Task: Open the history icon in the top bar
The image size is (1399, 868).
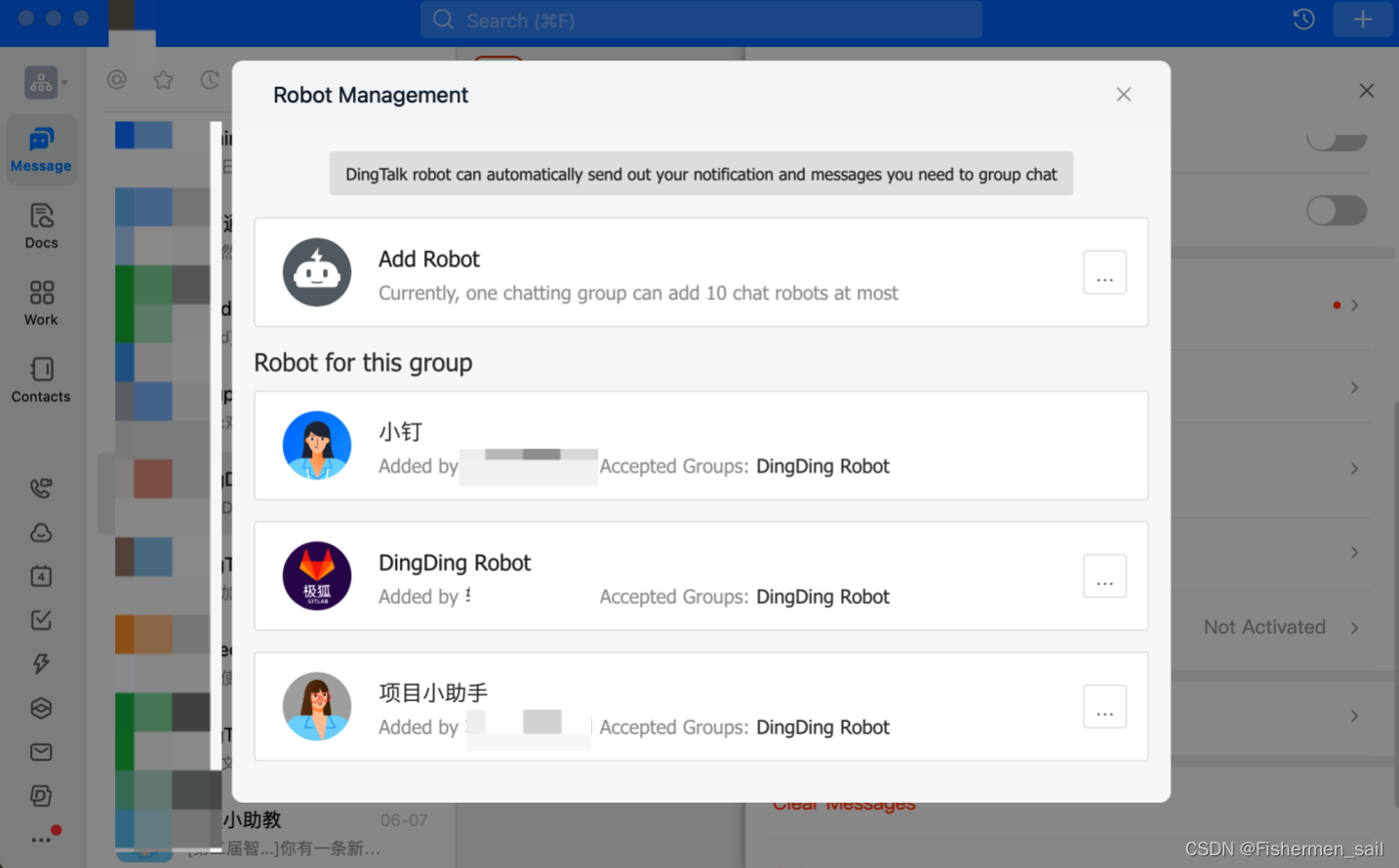Action: 1303,20
